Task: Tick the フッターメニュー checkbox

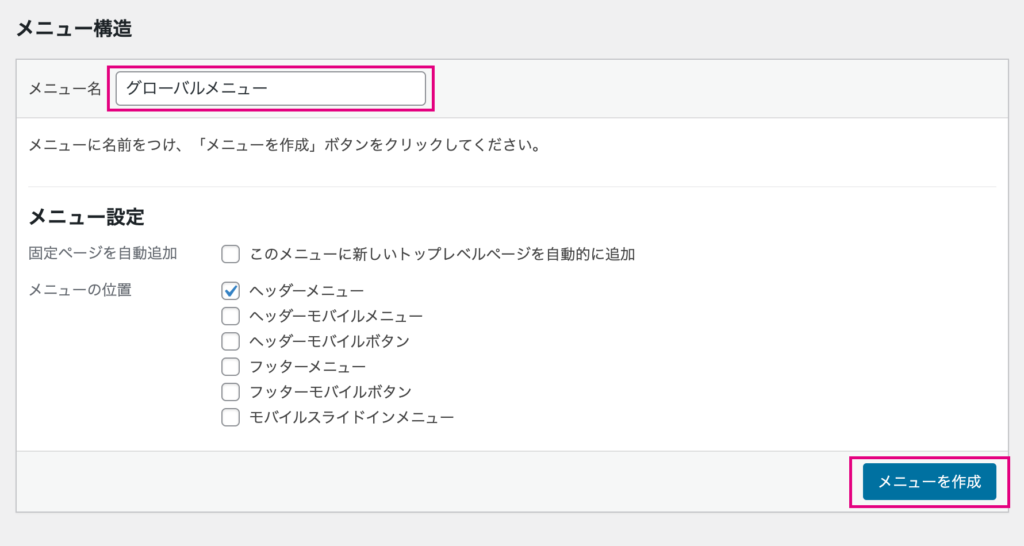Action: [x=231, y=366]
